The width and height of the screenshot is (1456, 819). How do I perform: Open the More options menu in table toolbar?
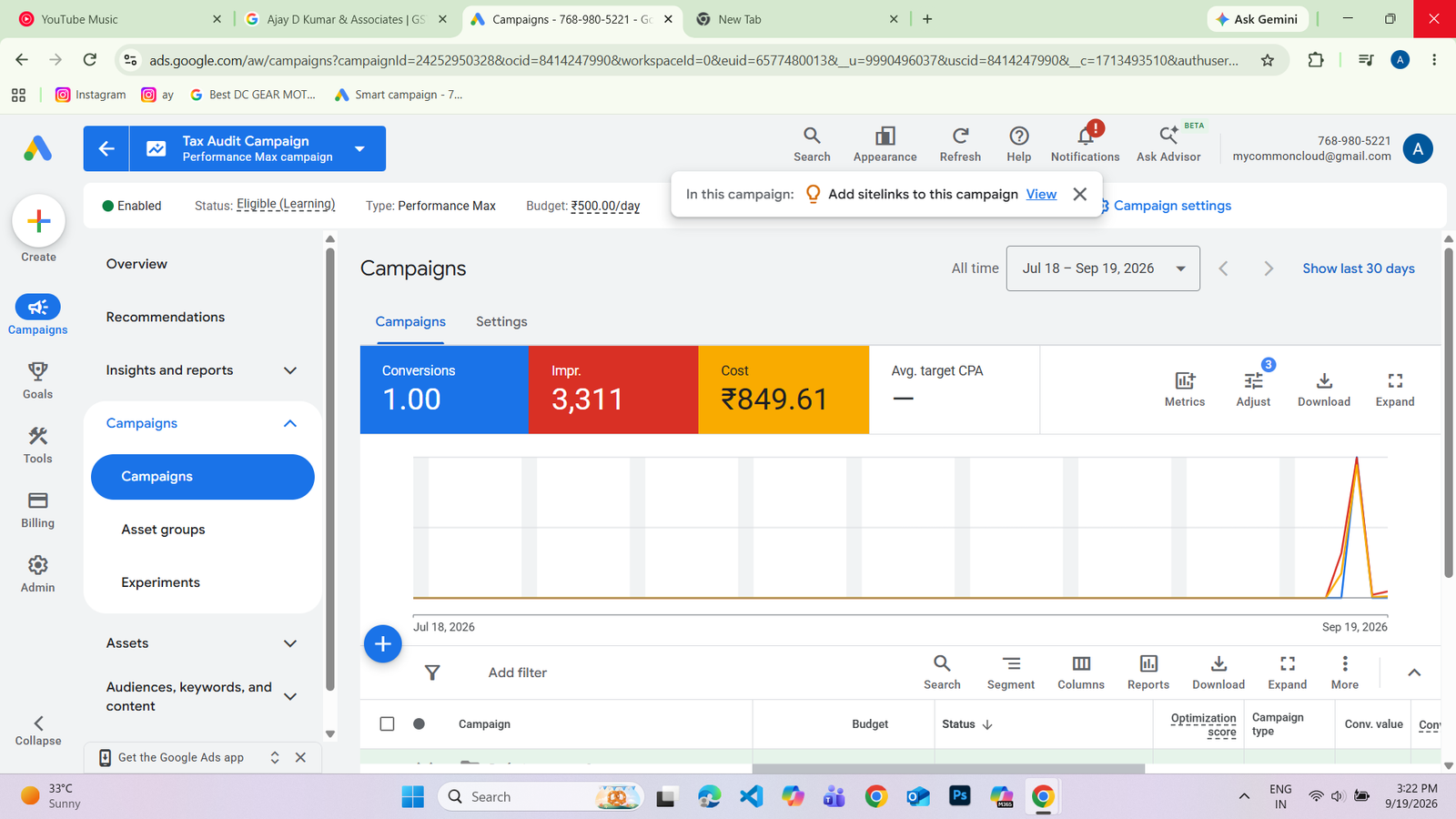[1345, 672]
